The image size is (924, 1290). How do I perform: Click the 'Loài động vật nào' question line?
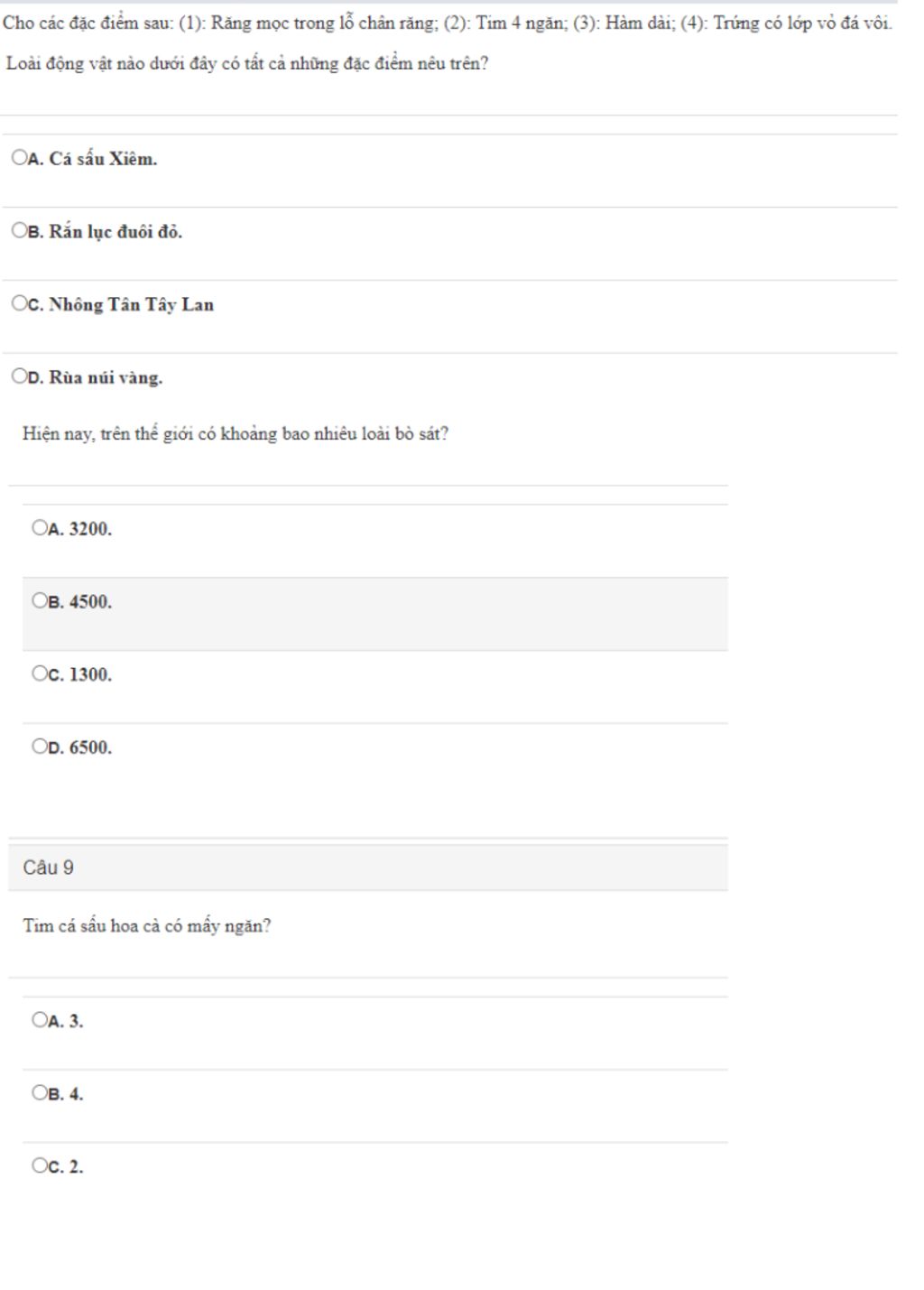(x=247, y=64)
